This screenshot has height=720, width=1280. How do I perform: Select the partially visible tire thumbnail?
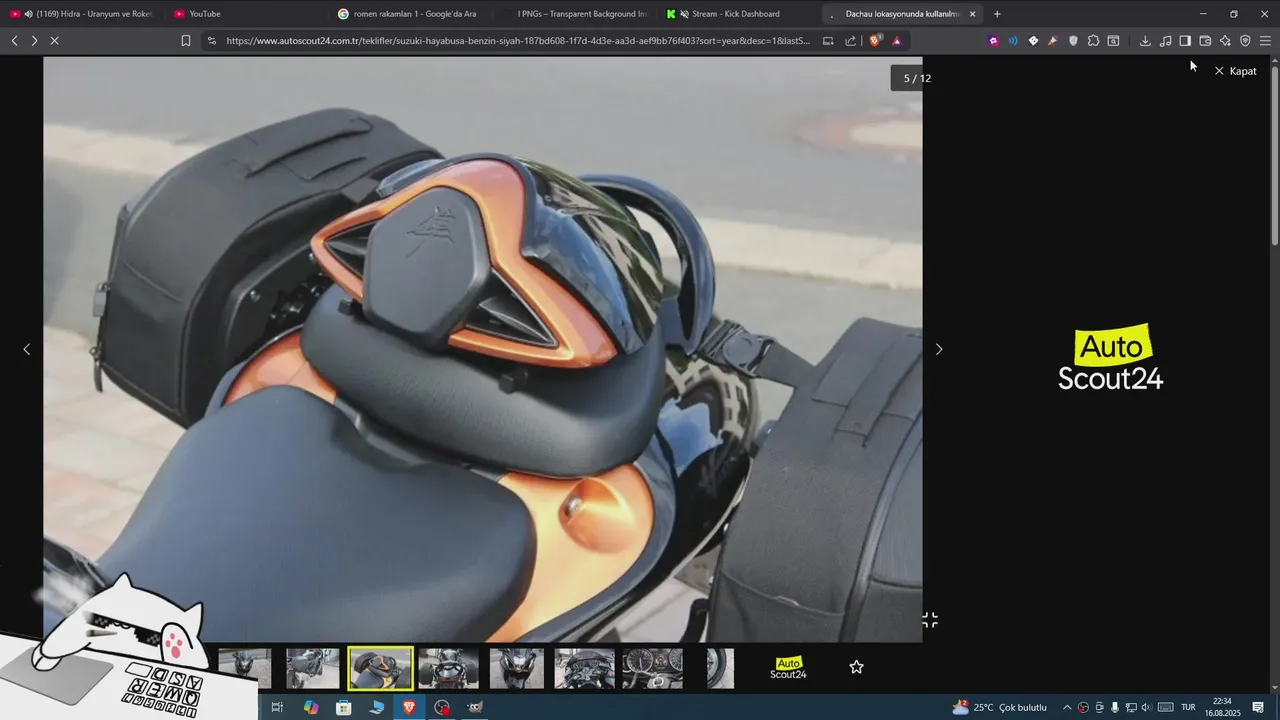coord(721,668)
